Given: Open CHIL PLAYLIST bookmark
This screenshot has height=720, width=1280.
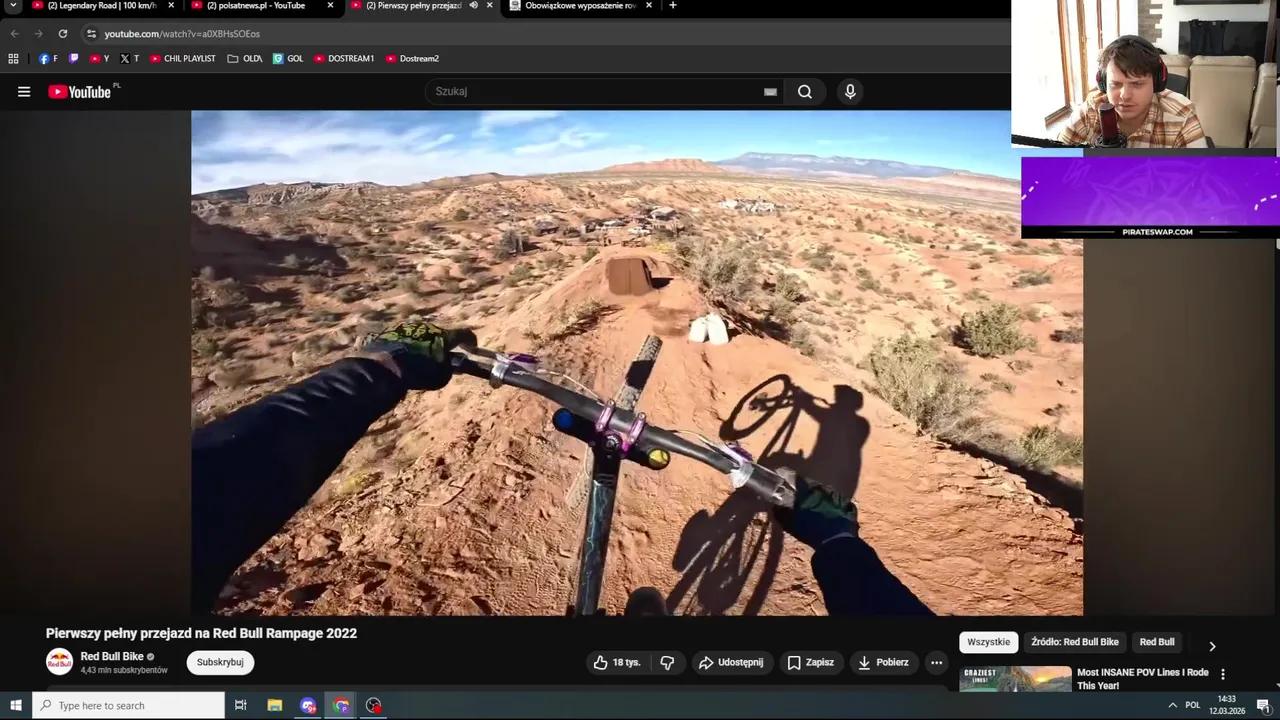Looking at the screenshot, I should (183, 59).
